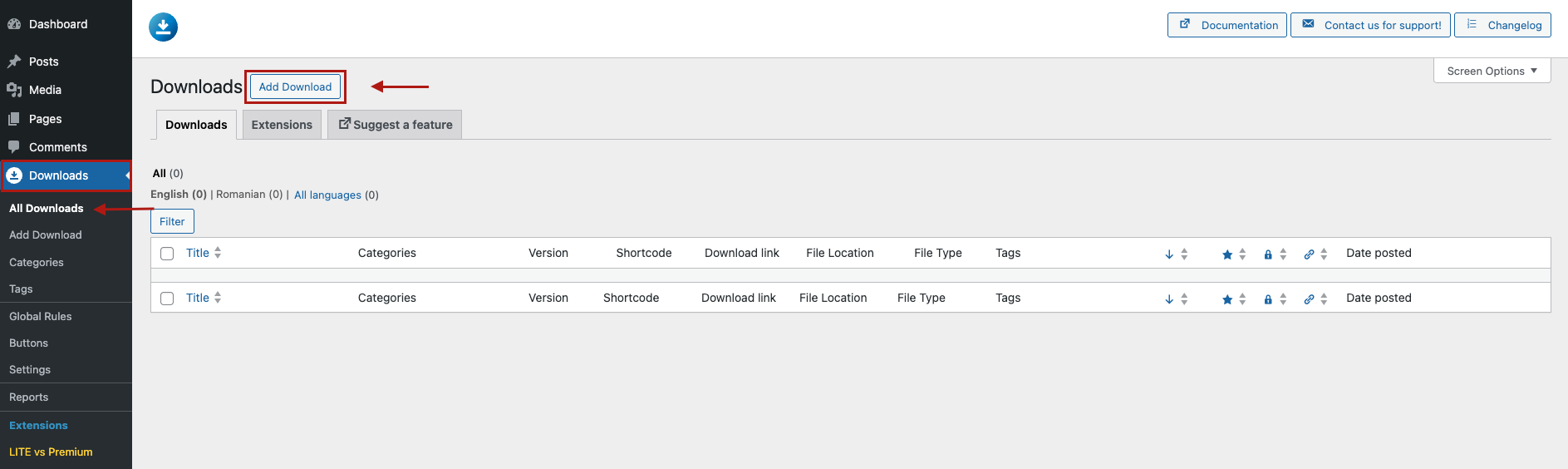Viewport: 1568px width, 469px height.
Task: Sort by featured star in header row
Action: coord(1227,254)
